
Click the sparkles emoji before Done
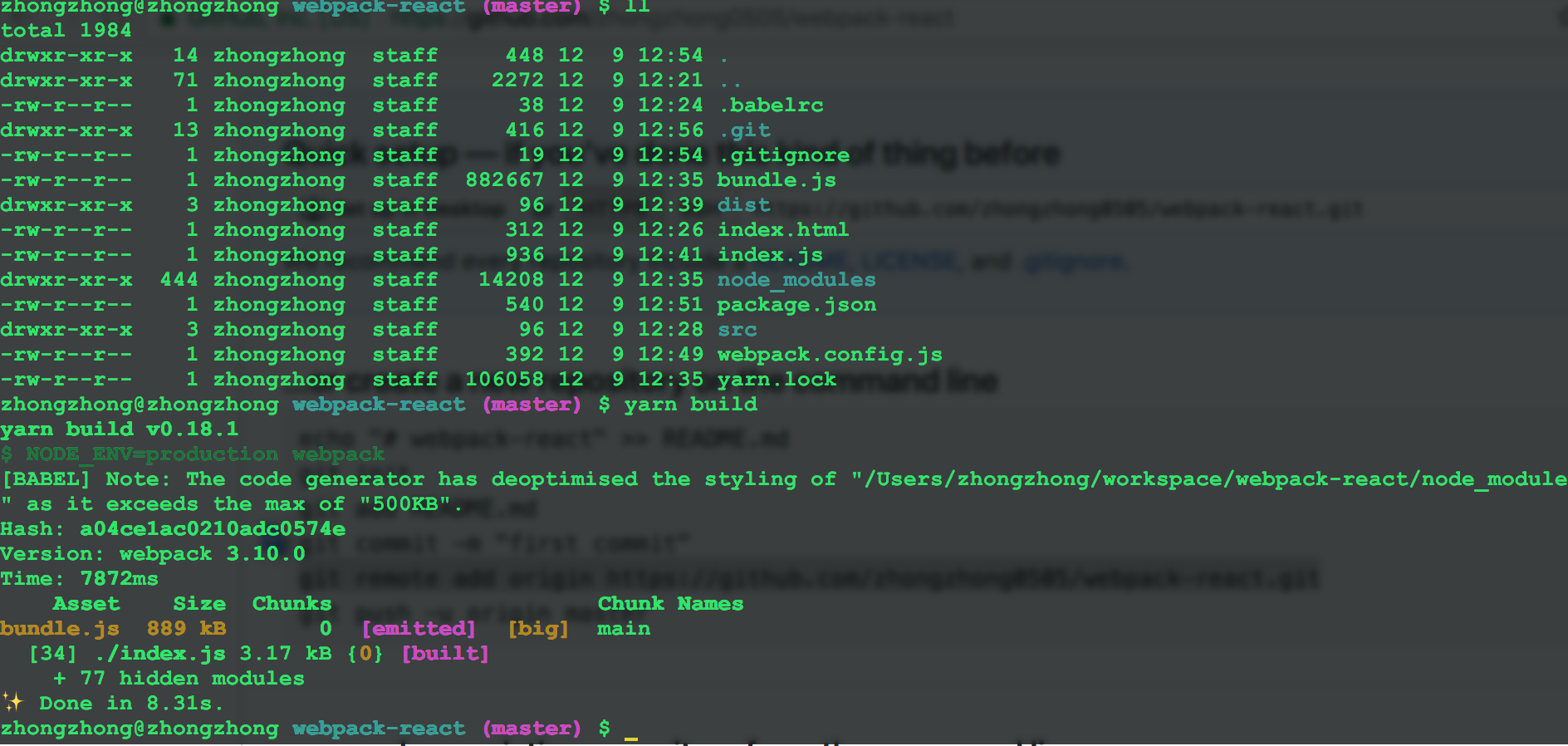(12, 703)
